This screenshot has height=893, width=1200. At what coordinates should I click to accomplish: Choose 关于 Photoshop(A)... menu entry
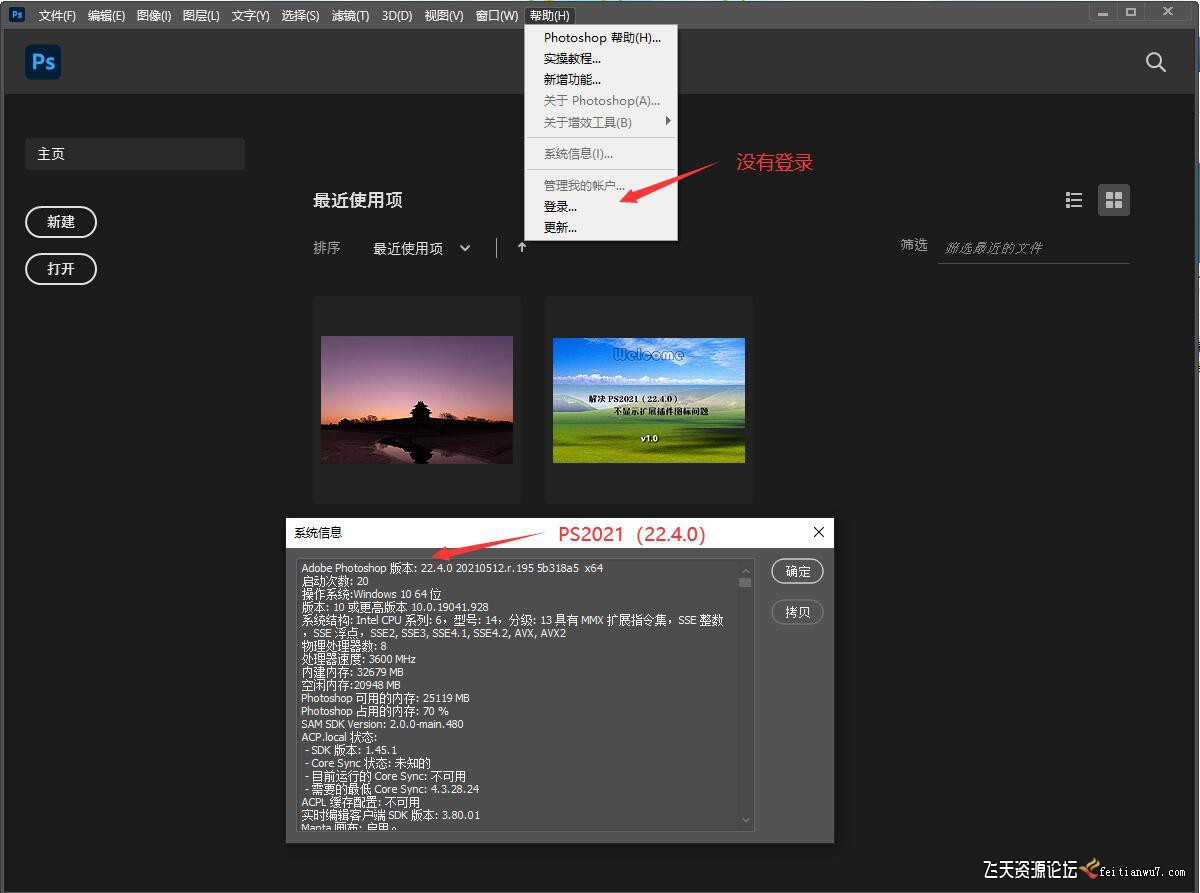click(x=601, y=101)
